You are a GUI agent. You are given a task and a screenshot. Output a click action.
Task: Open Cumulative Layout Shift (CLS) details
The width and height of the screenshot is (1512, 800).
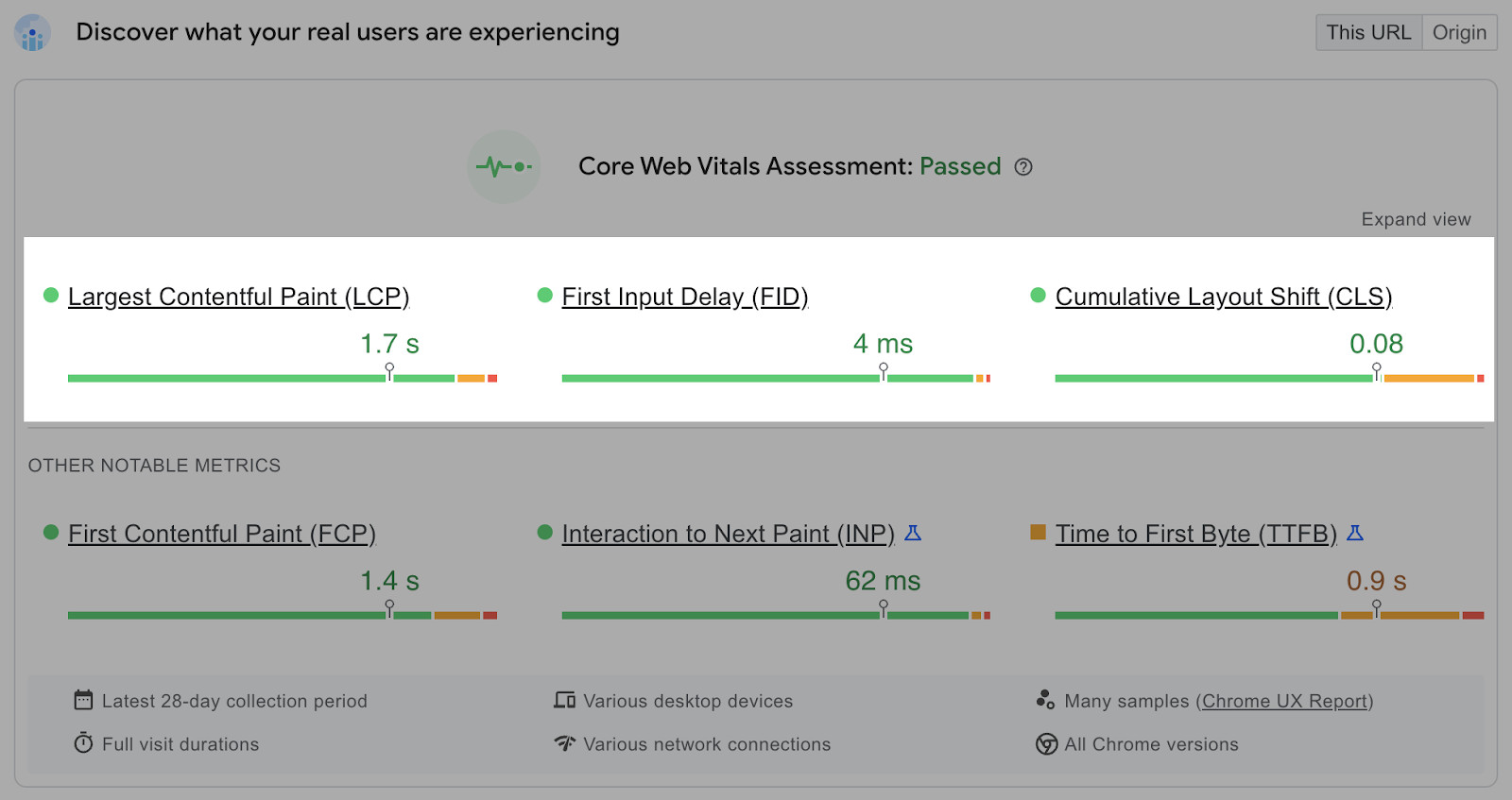(1224, 296)
